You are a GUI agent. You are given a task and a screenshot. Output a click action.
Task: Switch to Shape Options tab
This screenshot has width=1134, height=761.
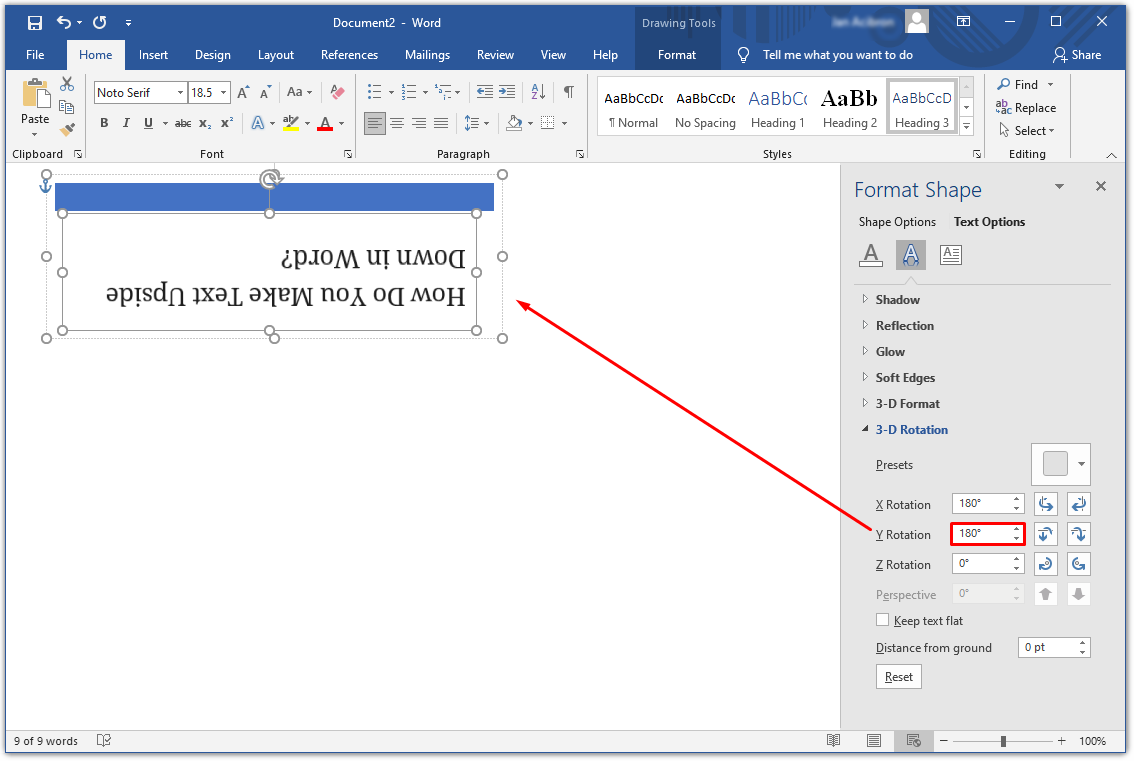[897, 222]
